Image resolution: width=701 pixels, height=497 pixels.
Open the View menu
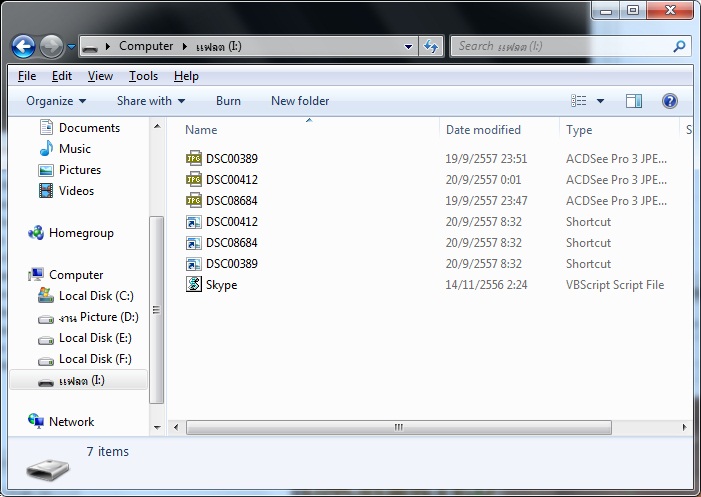pos(100,76)
